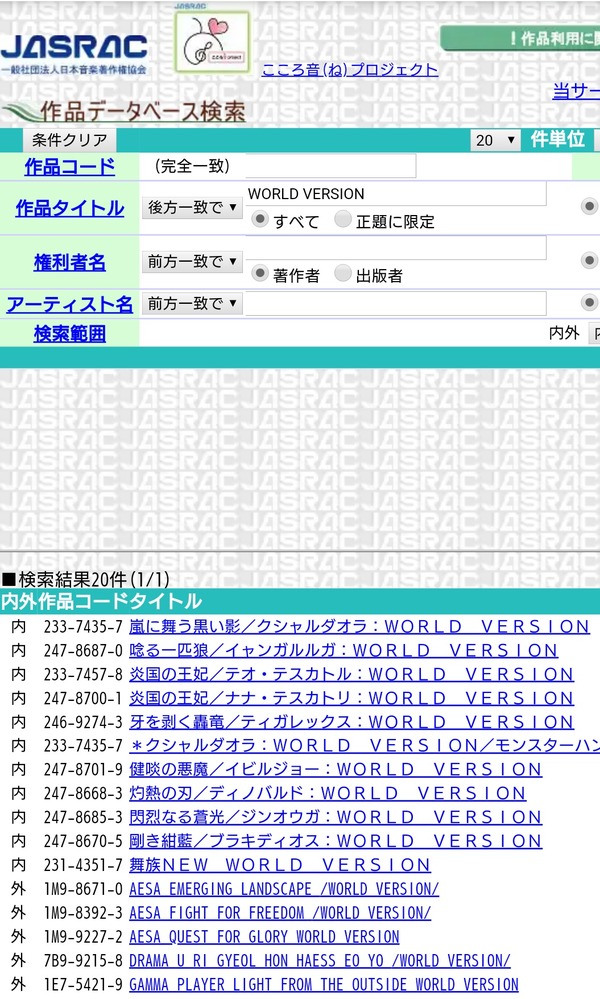Viewport: 600px width, 999px height.
Task: Select the すべて radio button
Action: point(259,219)
